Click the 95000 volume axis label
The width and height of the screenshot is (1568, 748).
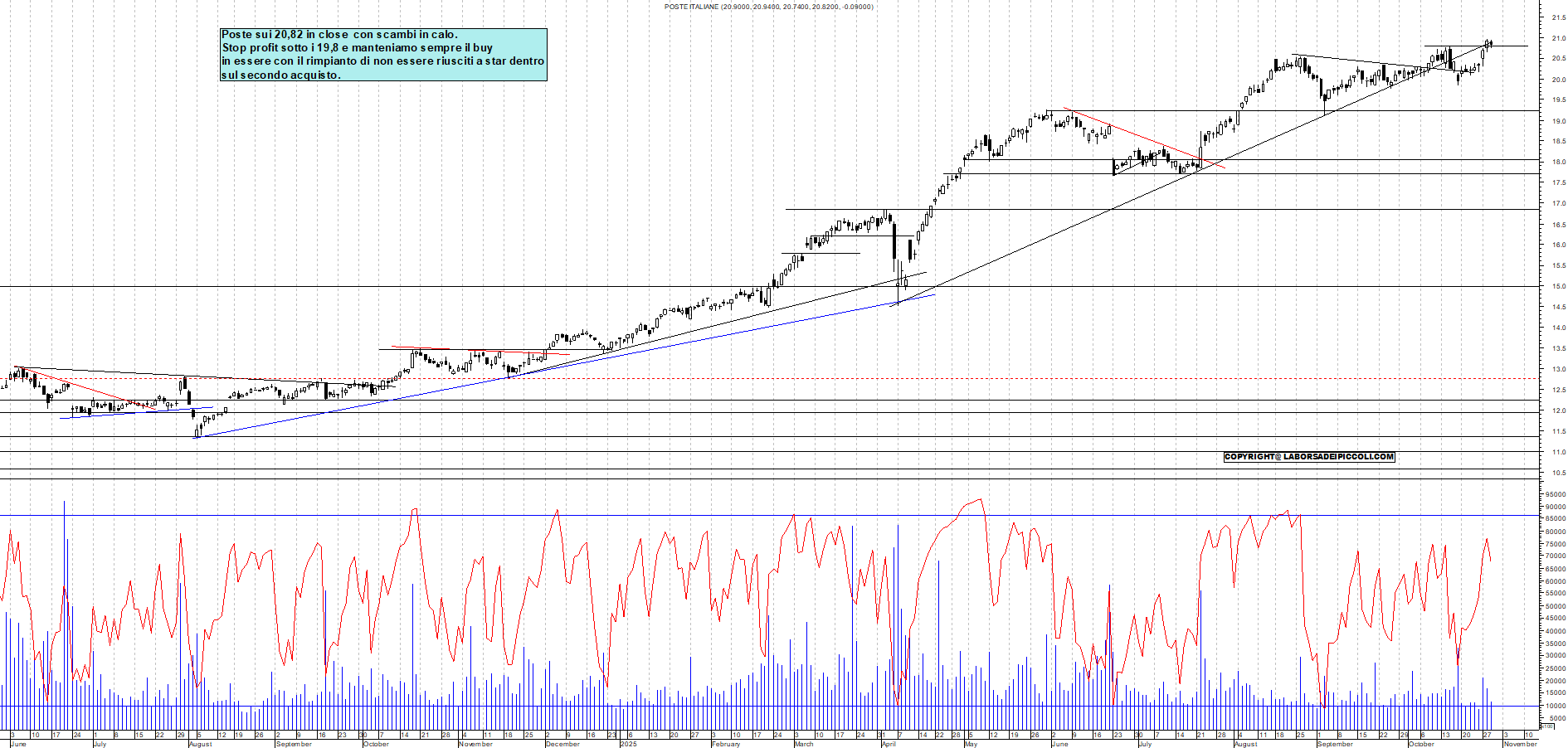1555,494
